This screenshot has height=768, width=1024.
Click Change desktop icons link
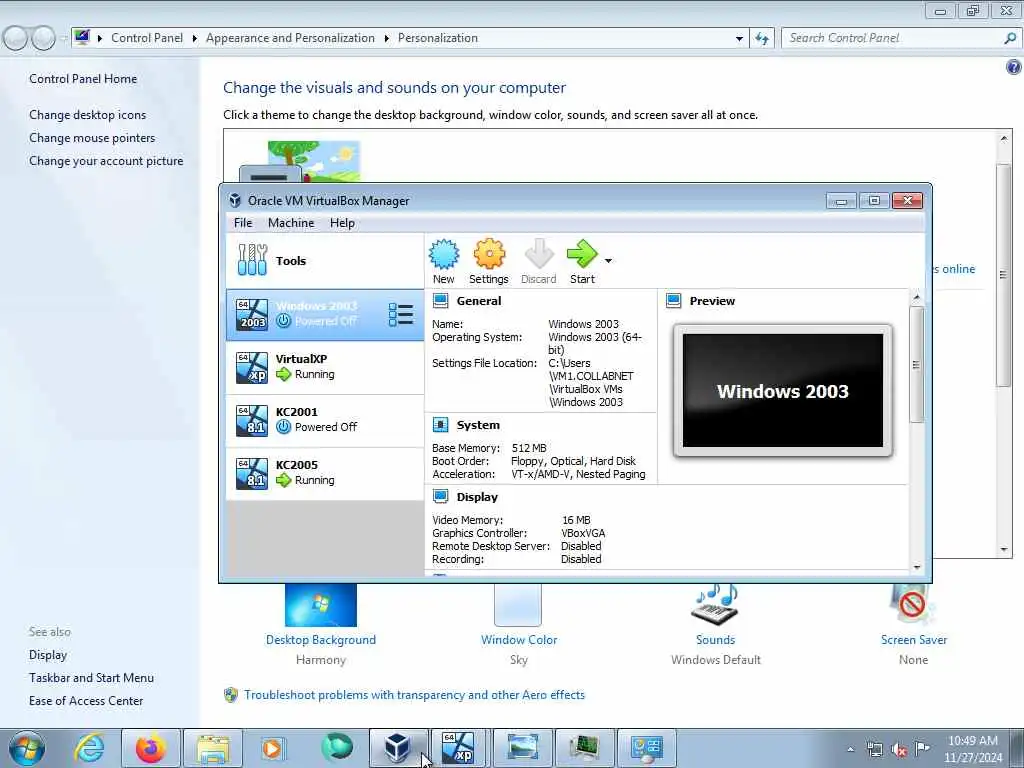(88, 115)
